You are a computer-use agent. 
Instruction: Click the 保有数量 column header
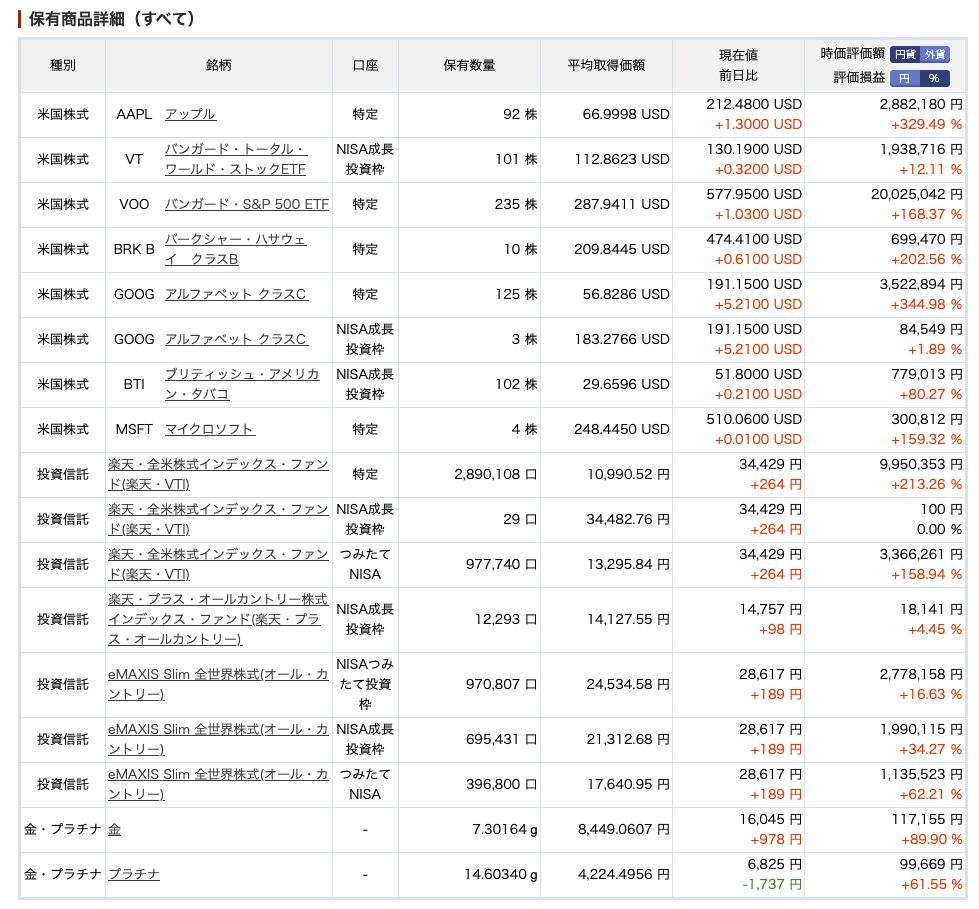coord(469,65)
